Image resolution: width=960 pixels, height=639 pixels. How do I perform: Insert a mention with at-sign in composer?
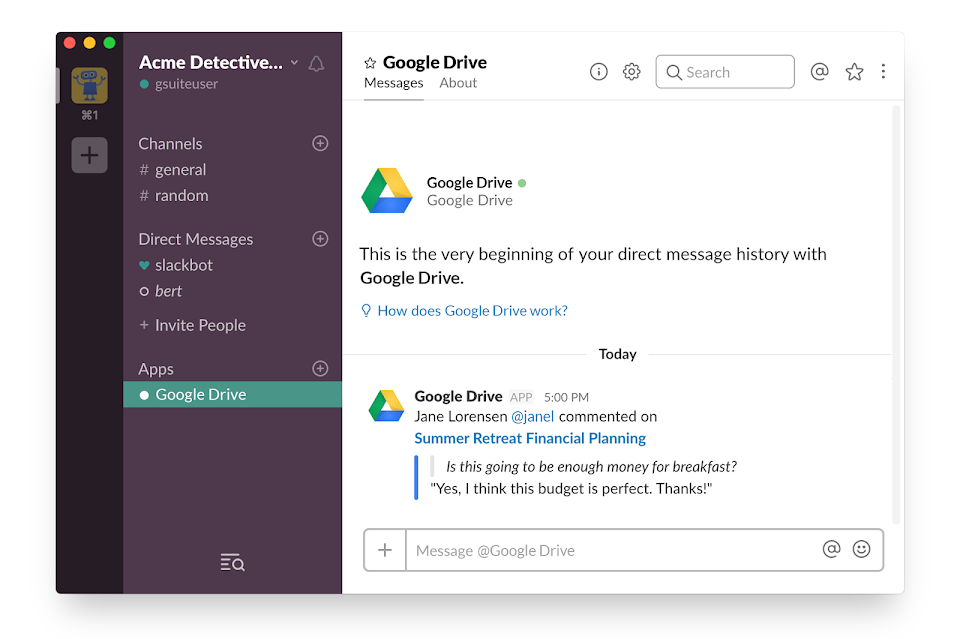click(x=831, y=549)
